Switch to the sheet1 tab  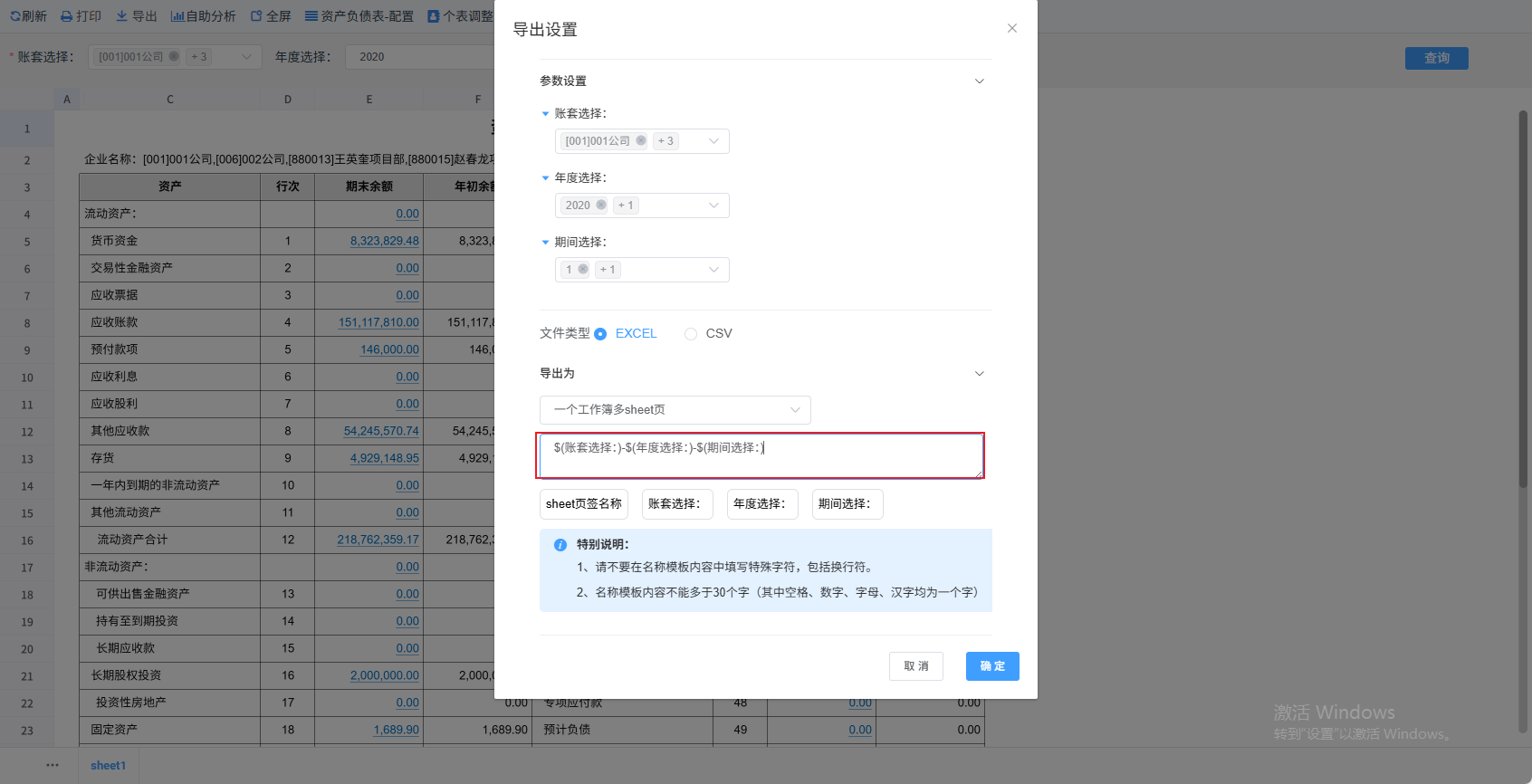(x=108, y=766)
